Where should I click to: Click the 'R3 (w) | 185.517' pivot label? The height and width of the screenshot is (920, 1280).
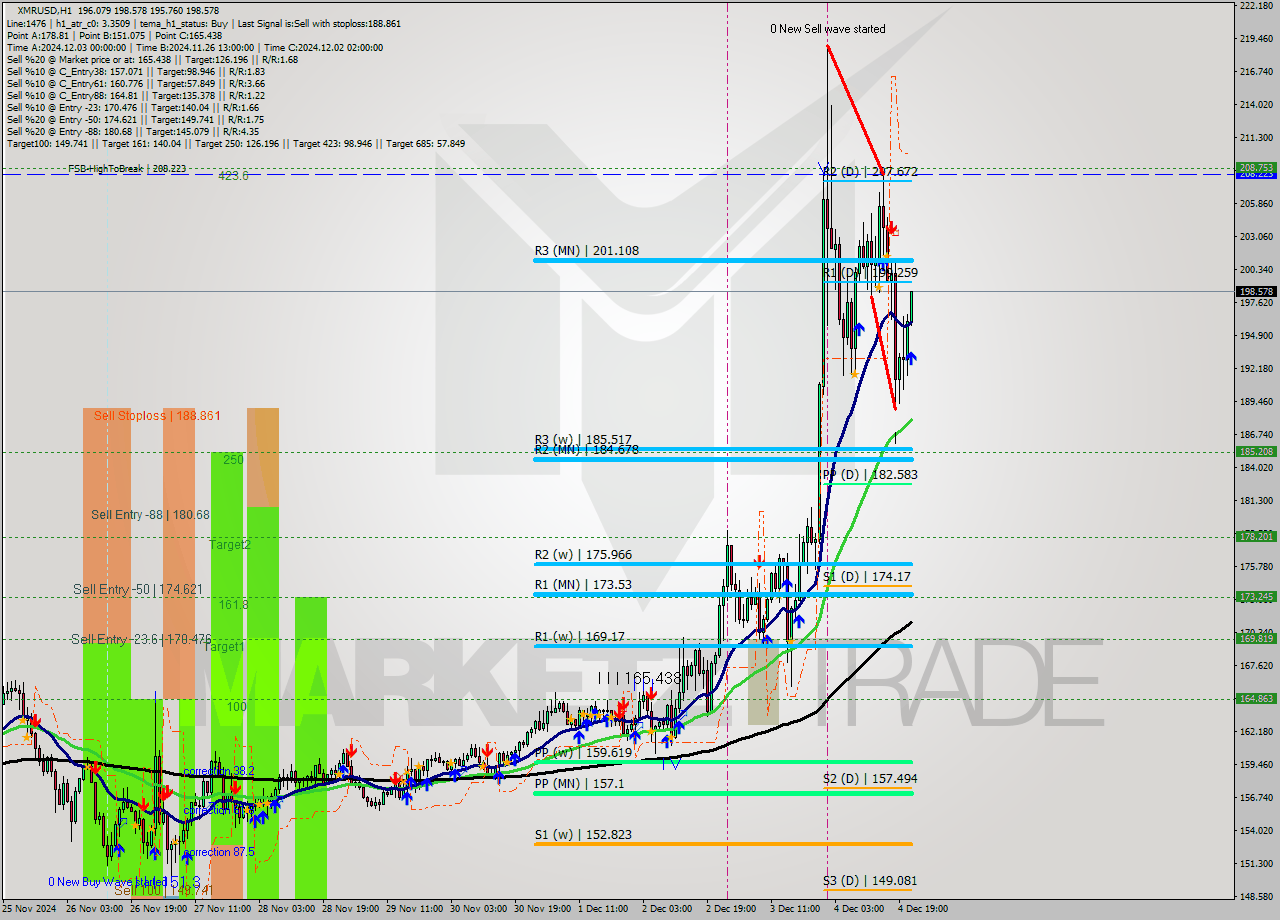(x=583, y=439)
